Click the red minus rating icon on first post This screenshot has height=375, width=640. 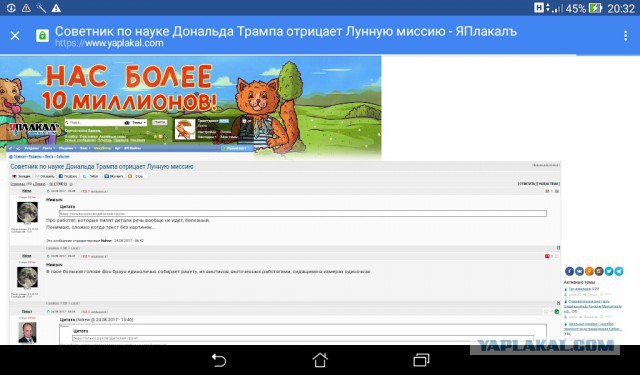[547, 191]
